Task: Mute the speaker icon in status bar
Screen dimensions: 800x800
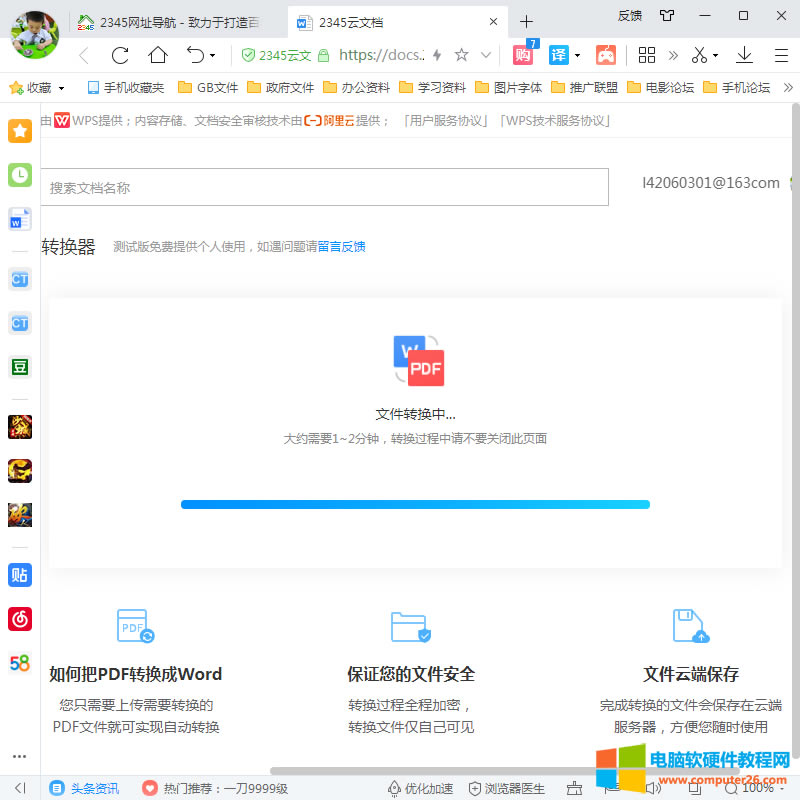Action: [x=654, y=788]
